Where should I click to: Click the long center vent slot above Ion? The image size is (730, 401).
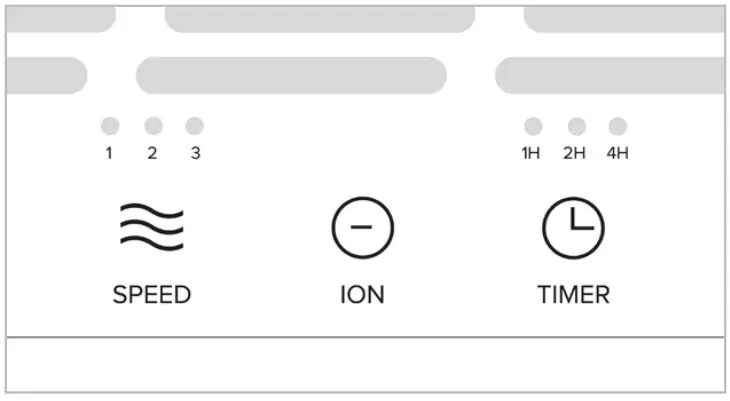pyautogui.click(x=291, y=75)
